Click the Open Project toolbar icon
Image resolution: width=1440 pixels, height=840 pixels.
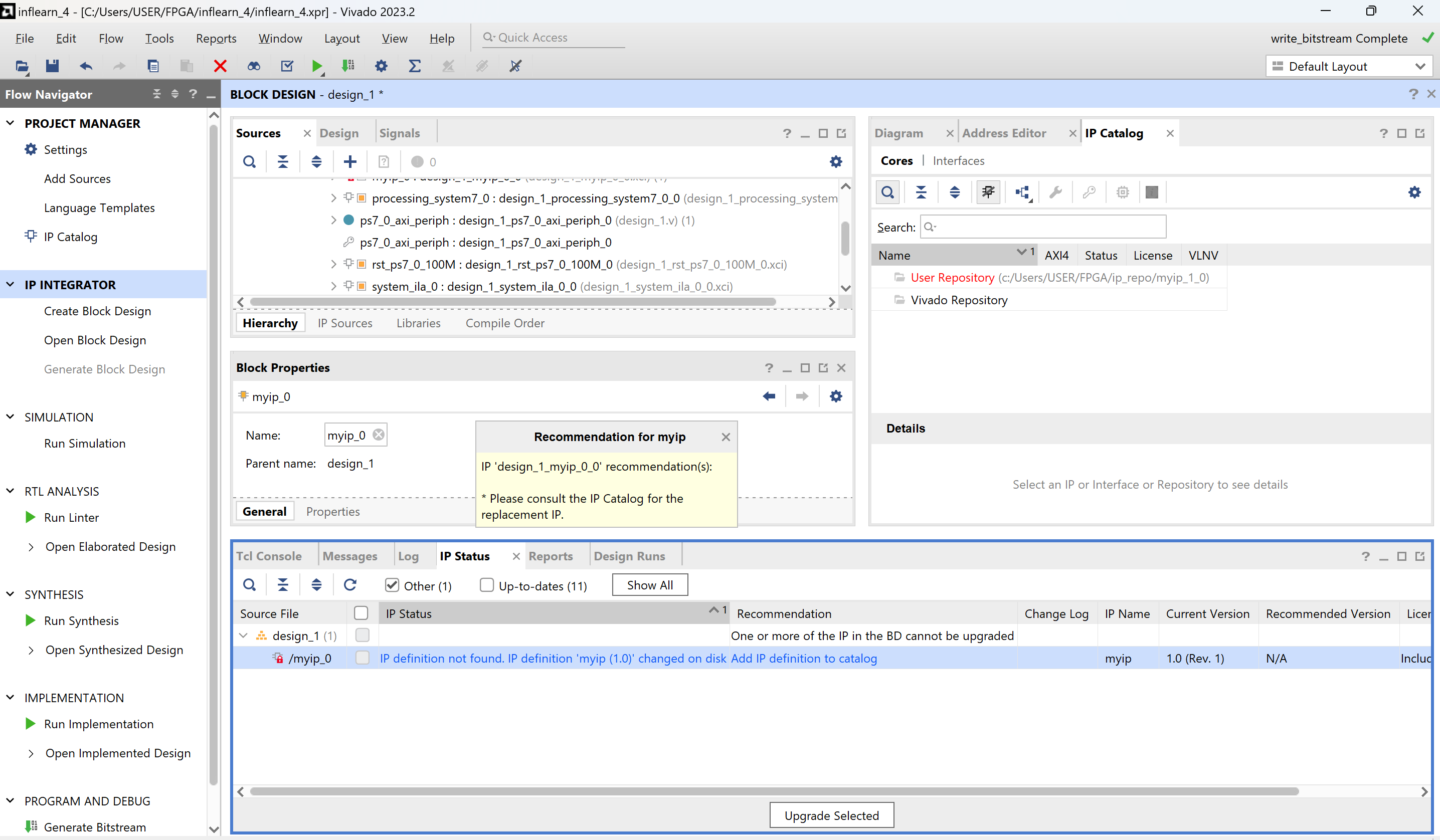22,66
